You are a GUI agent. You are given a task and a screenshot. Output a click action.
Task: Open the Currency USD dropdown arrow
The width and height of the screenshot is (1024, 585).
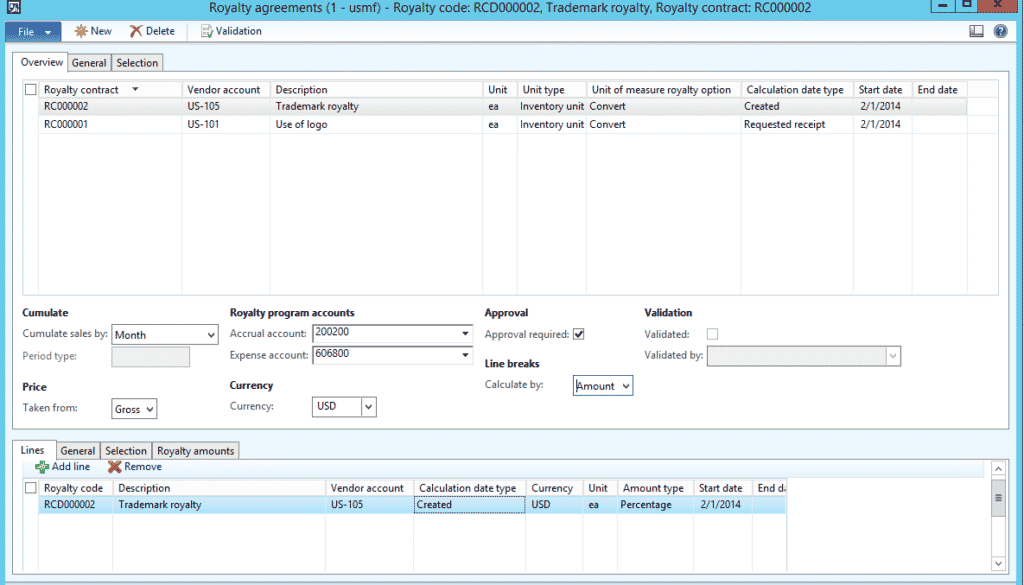coord(368,407)
